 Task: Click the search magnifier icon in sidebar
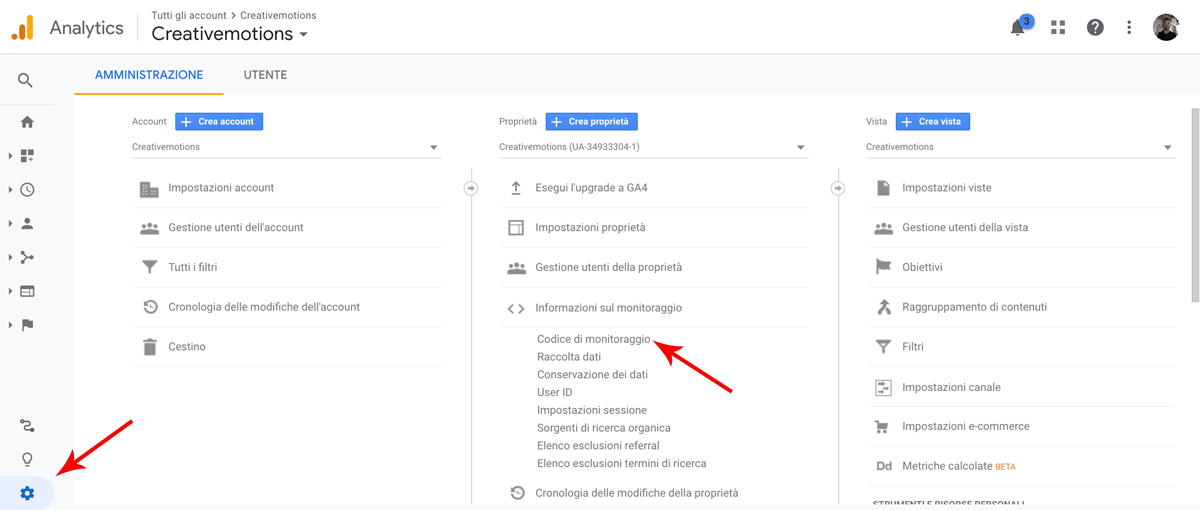26,81
